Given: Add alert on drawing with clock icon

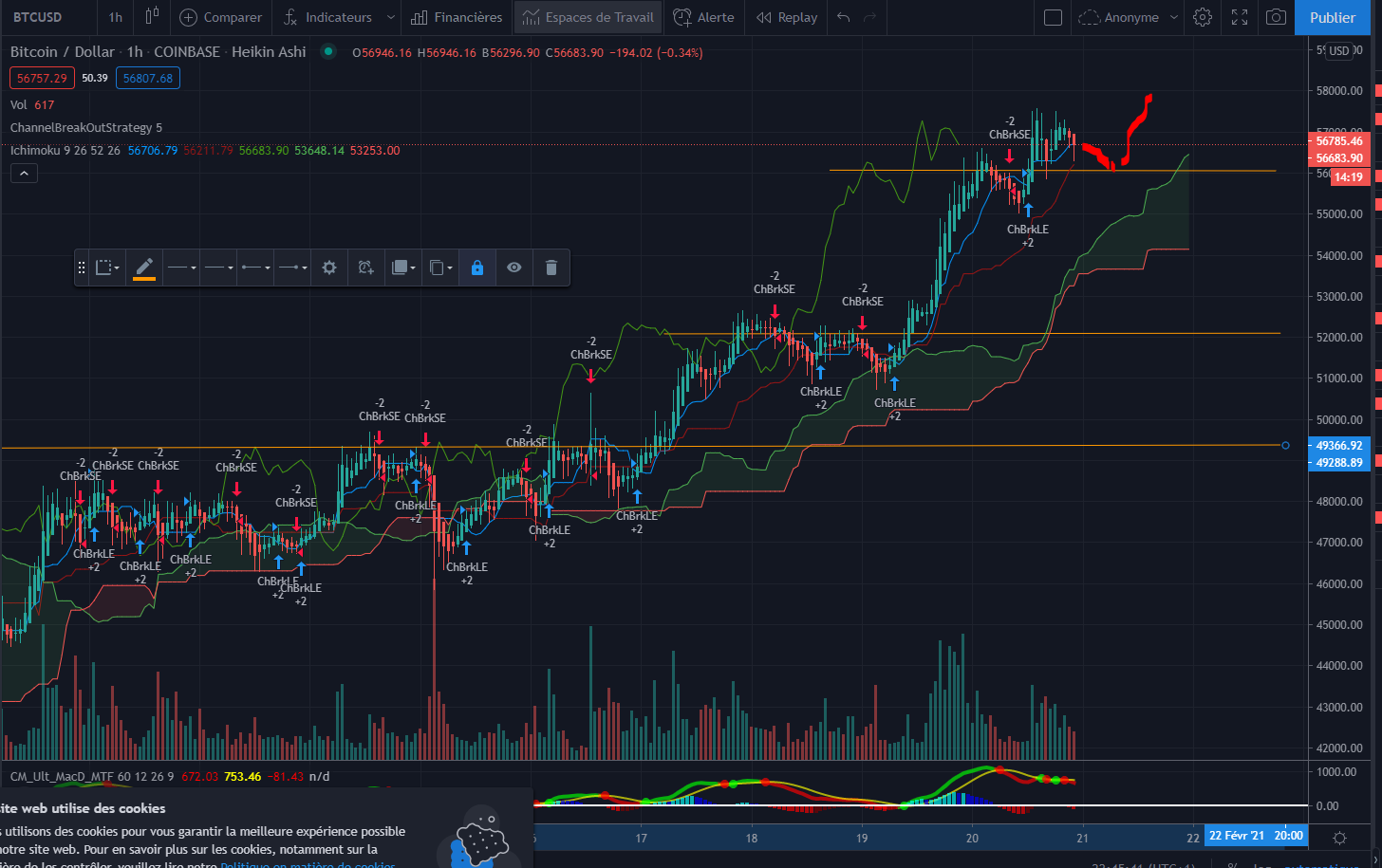Looking at the screenshot, I should (x=366, y=268).
